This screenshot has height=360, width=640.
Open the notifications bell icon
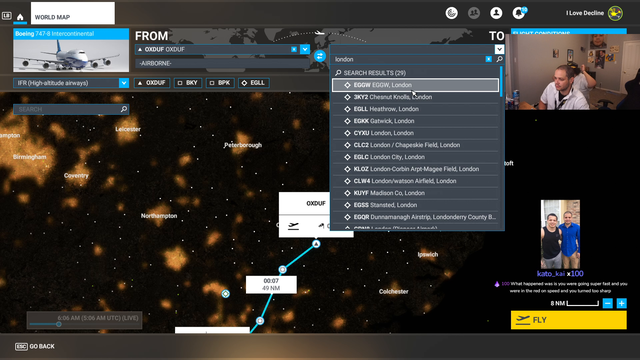click(519, 13)
